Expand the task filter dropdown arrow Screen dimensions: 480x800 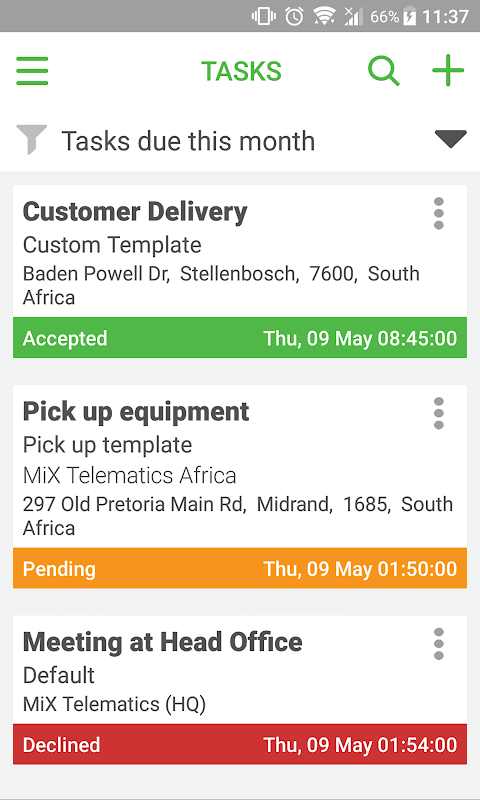point(451,139)
